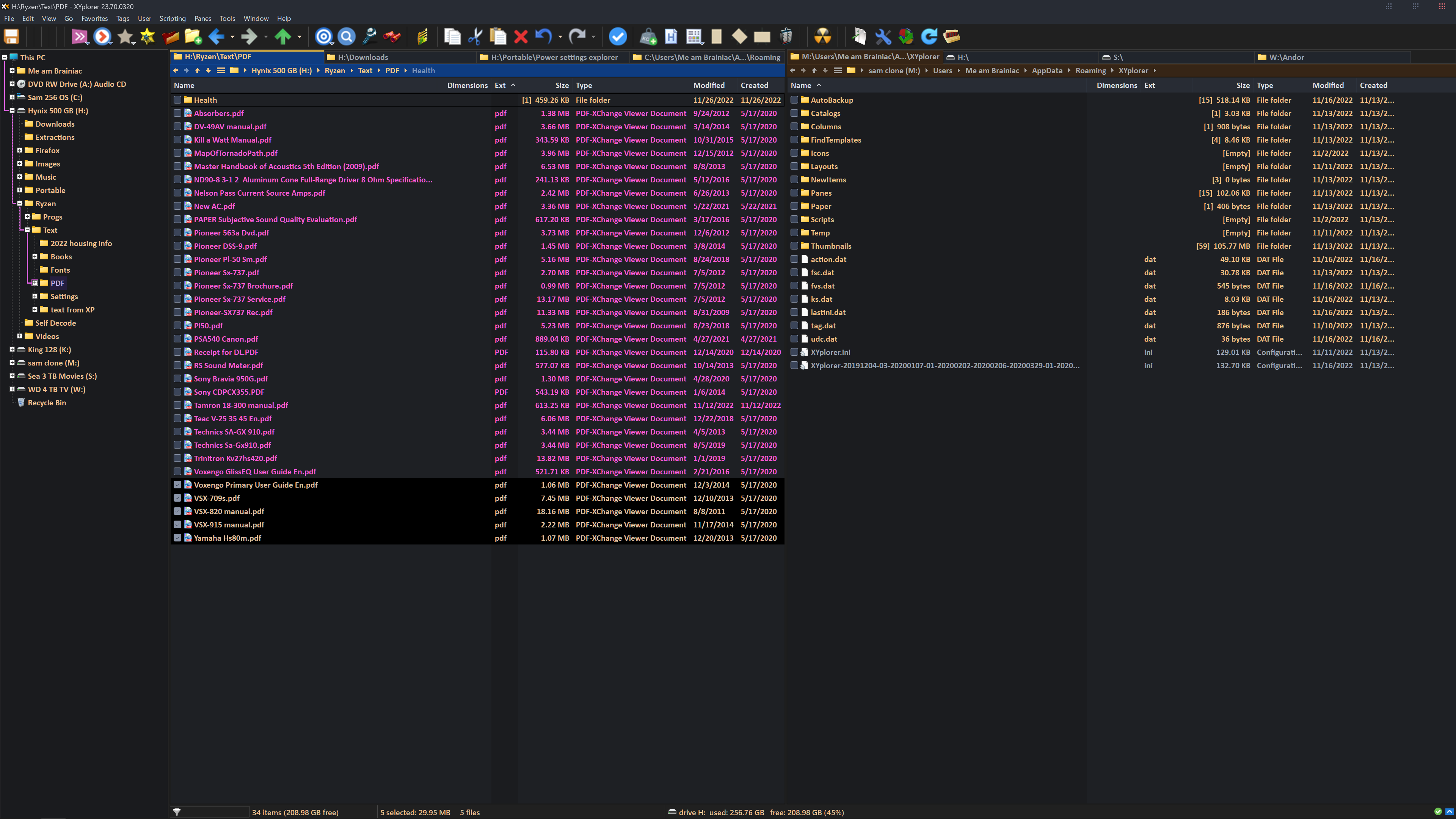Select Recycle Bin in the folder tree
Image resolution: width=1456 pixels, height=819 pixels.
(x=47, y=403)
